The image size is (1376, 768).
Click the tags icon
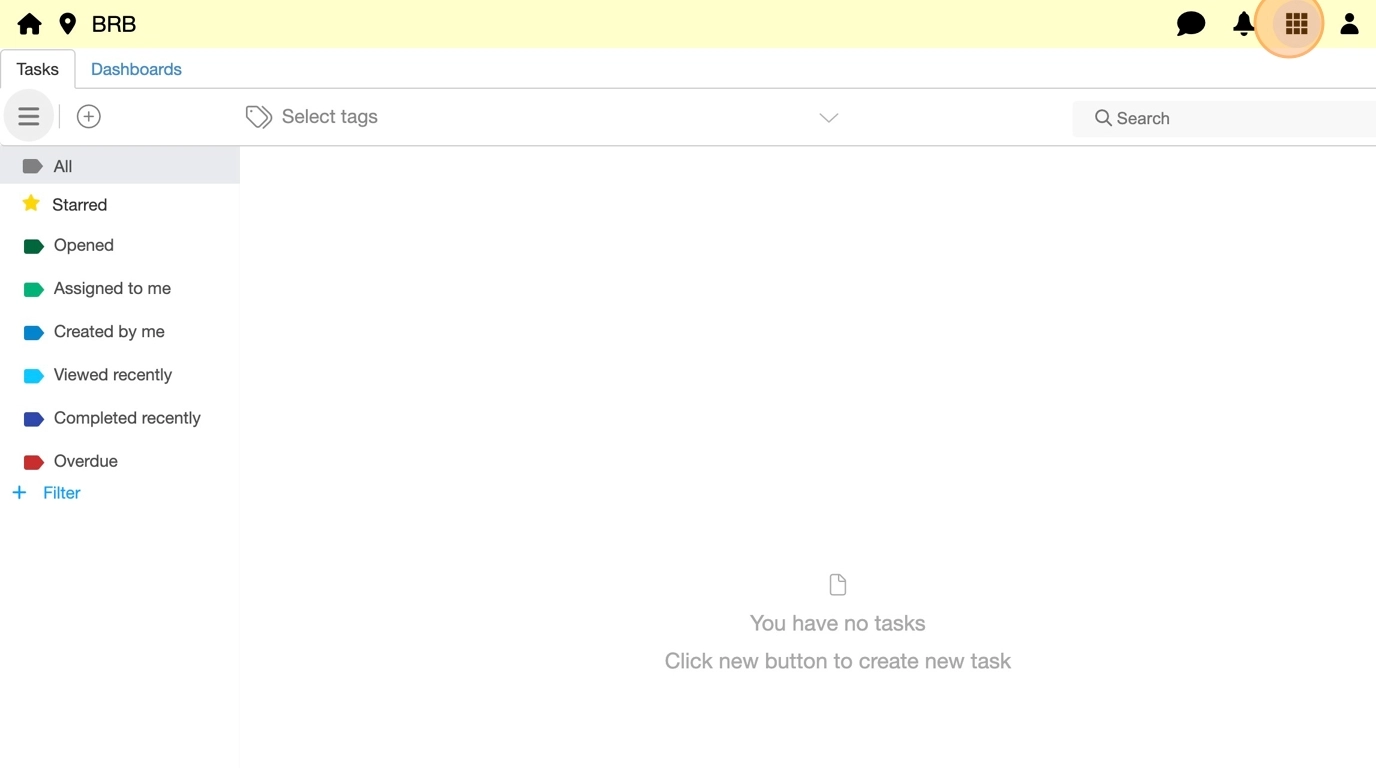(x=258, y=117)
